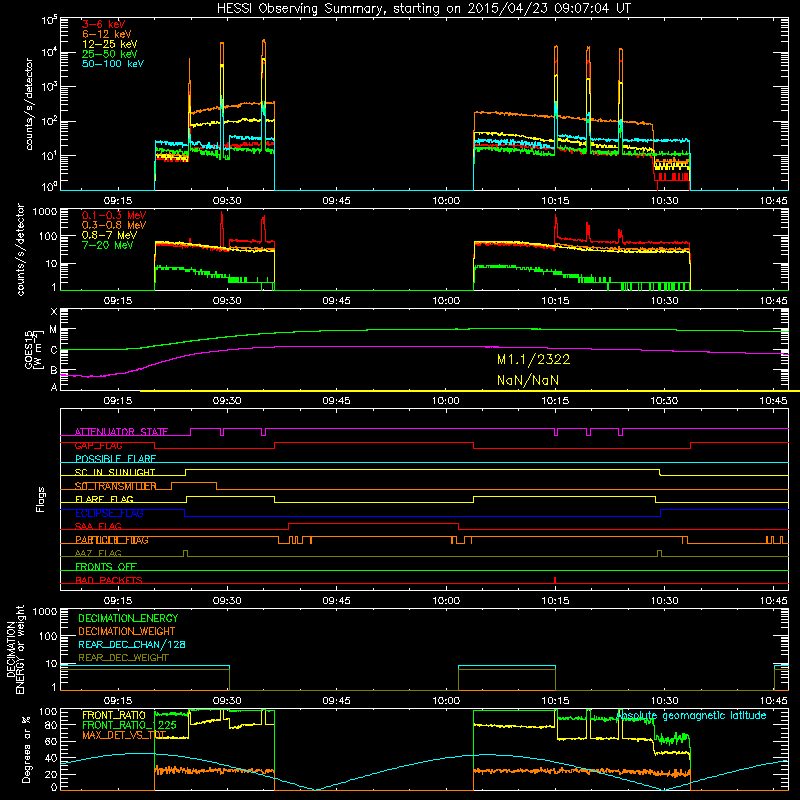Select the BAD_PACKETS flag label
The image size is (800, 800).
[x=109, y=580]
